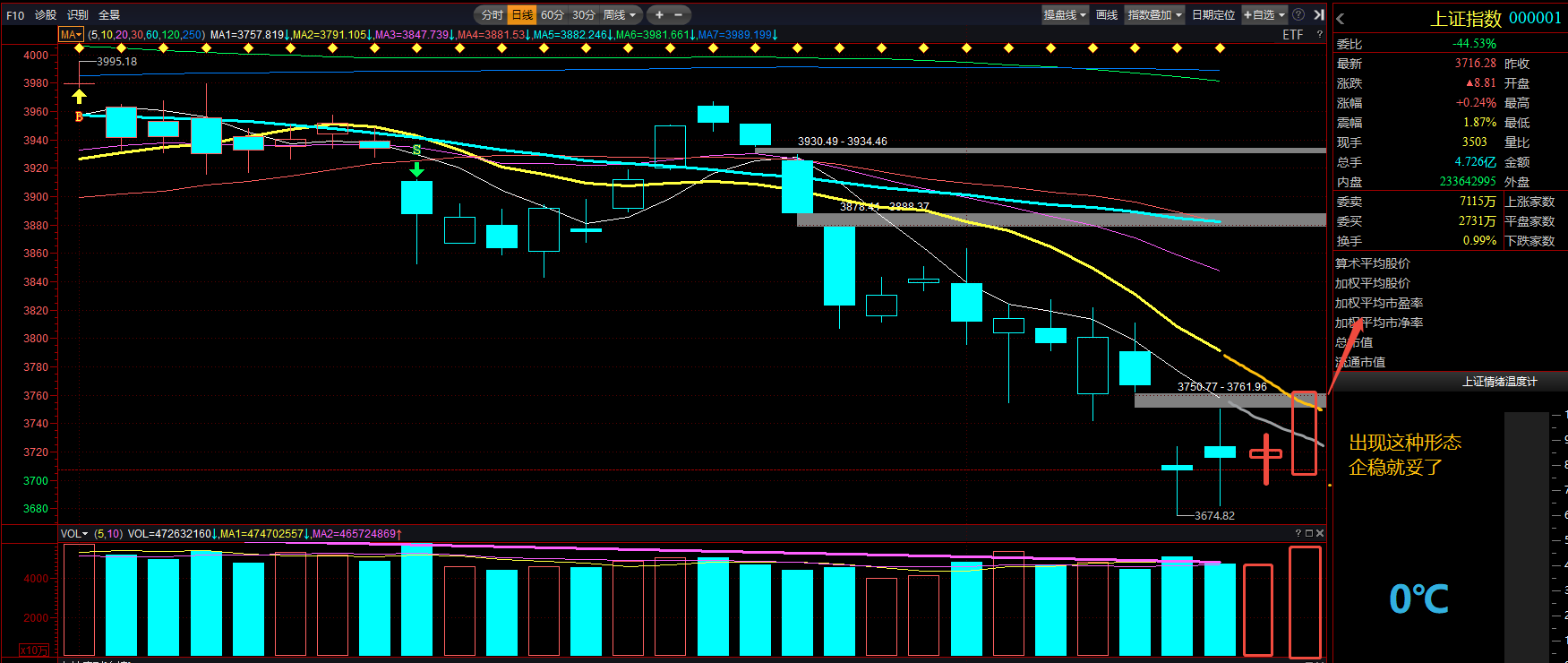Screen dimensions: 1568x663
Task: Activate the 画线 drawing tool
Action: click(x=1107, y=14)
